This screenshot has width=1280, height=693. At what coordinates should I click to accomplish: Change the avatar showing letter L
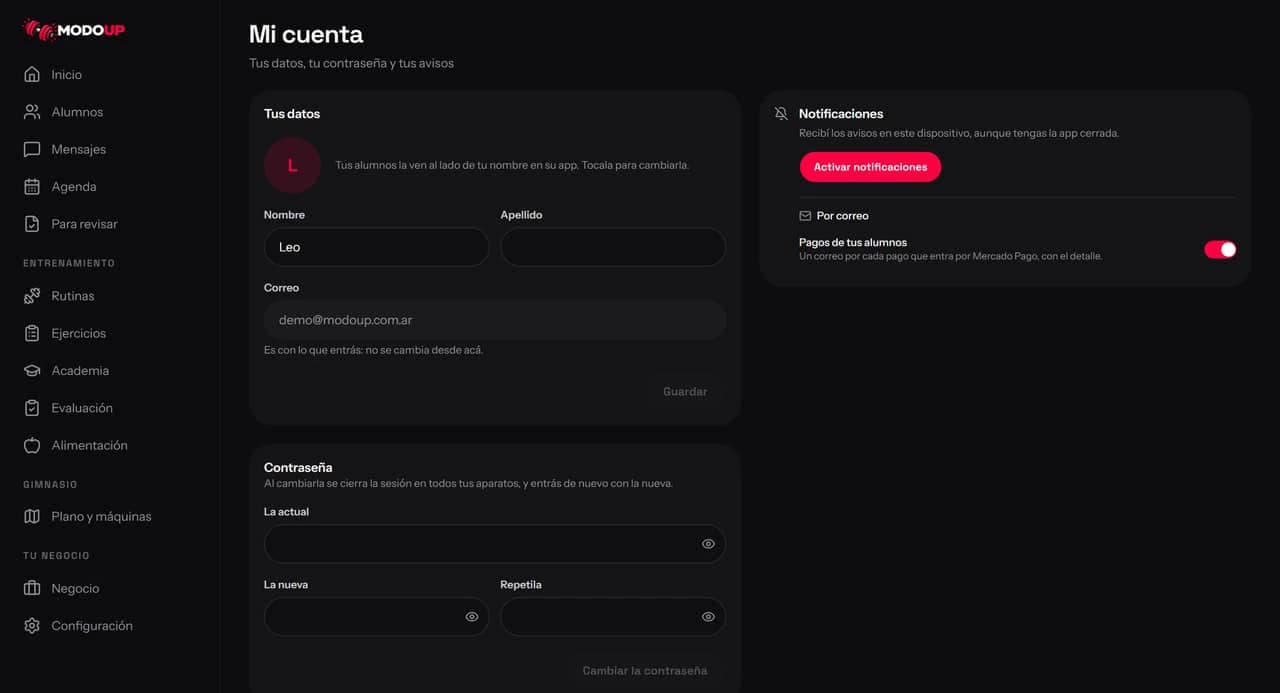292,165
